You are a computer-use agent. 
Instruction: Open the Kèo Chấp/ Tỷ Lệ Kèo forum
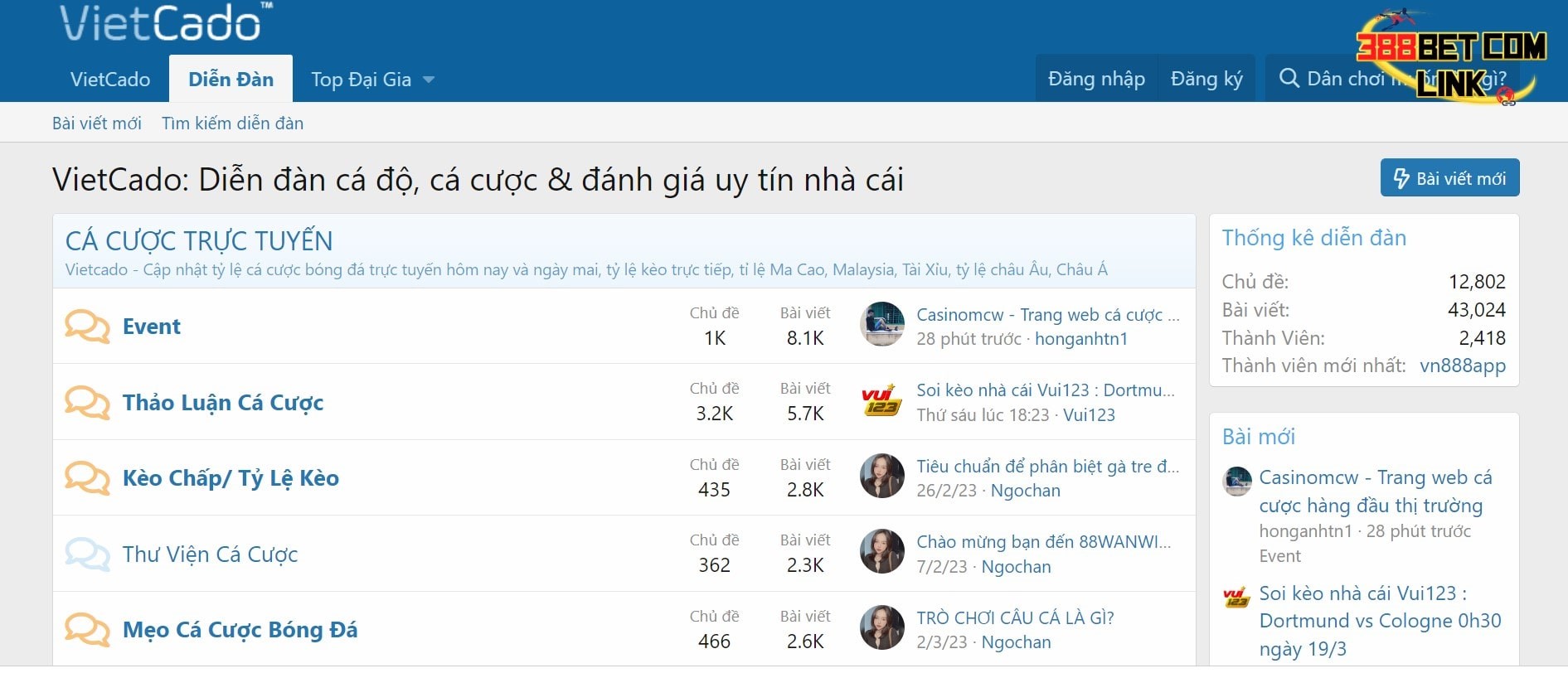pyautogui.click(x=231, y=478)
